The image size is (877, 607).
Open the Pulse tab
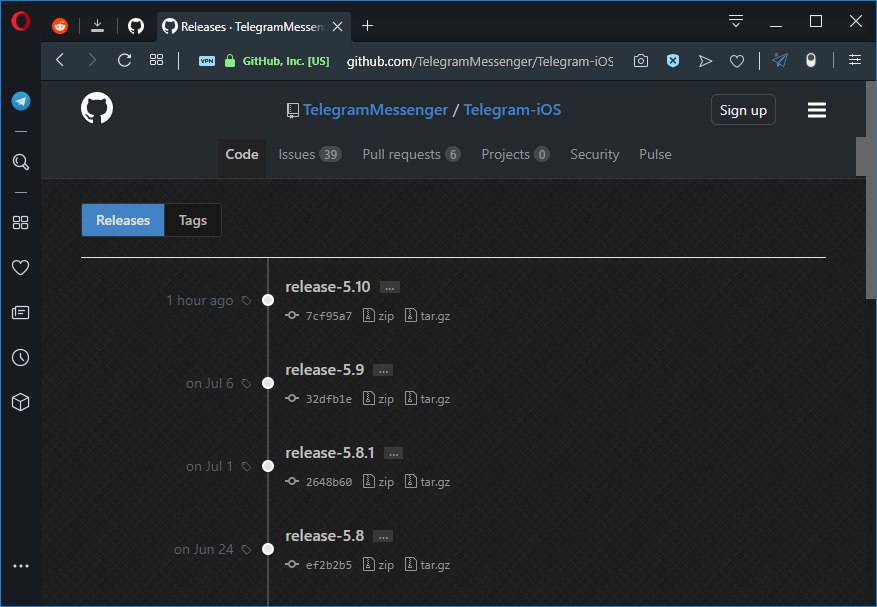tap(655, 154)
